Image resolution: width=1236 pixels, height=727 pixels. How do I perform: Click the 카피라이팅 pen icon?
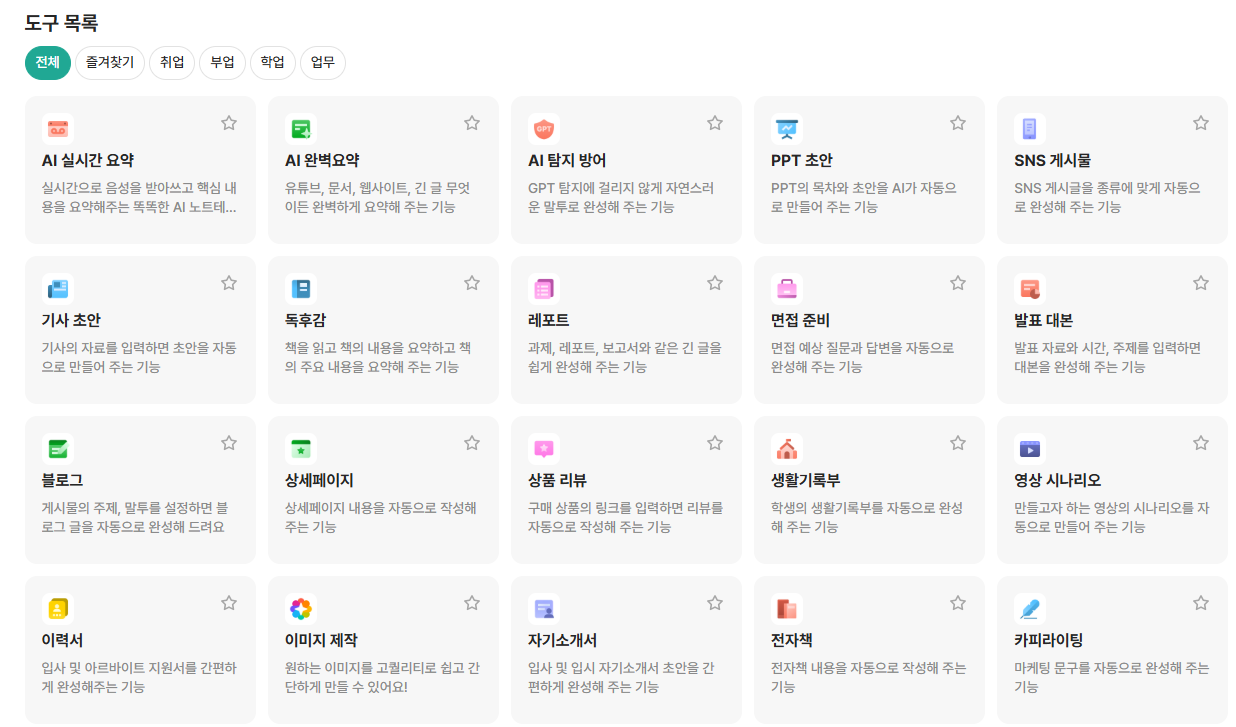pyautogui.click(x=1030, y=608)
